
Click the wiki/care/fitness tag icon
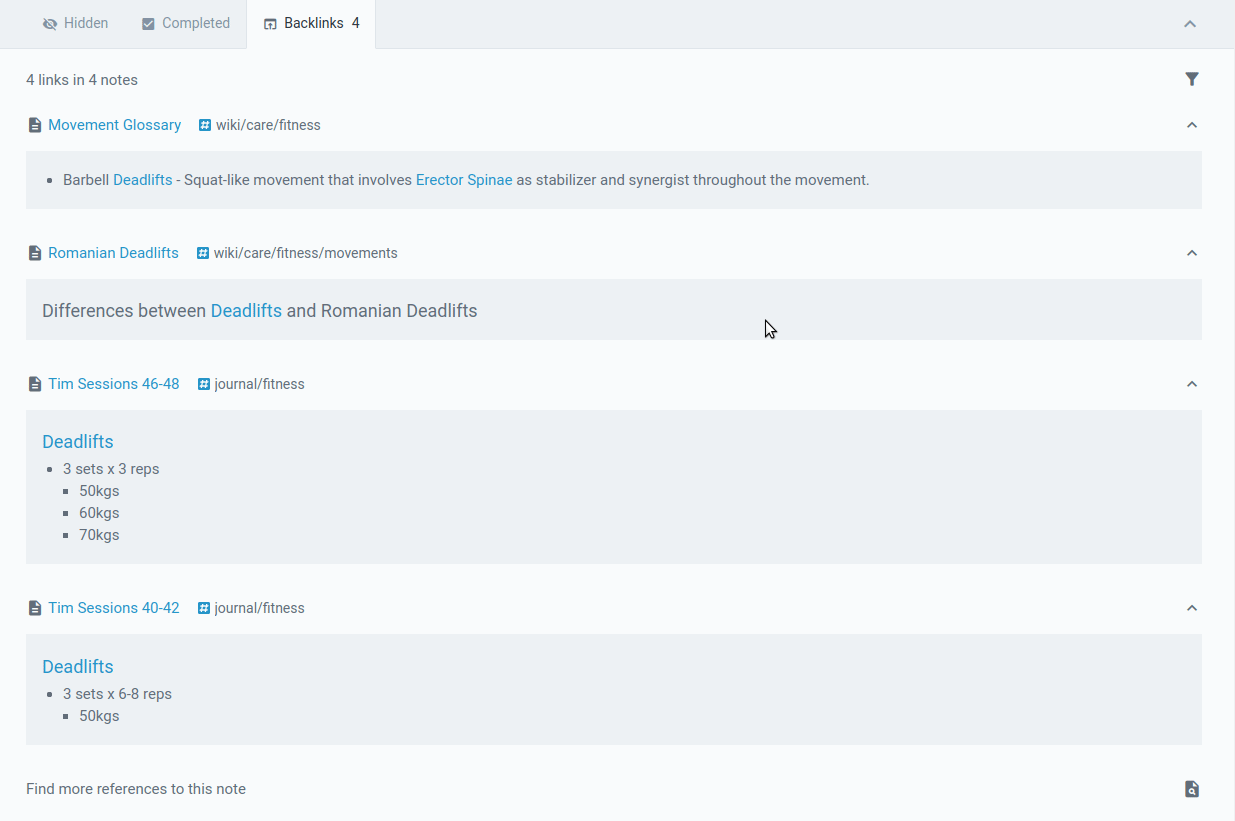click(x=205, y=125)
